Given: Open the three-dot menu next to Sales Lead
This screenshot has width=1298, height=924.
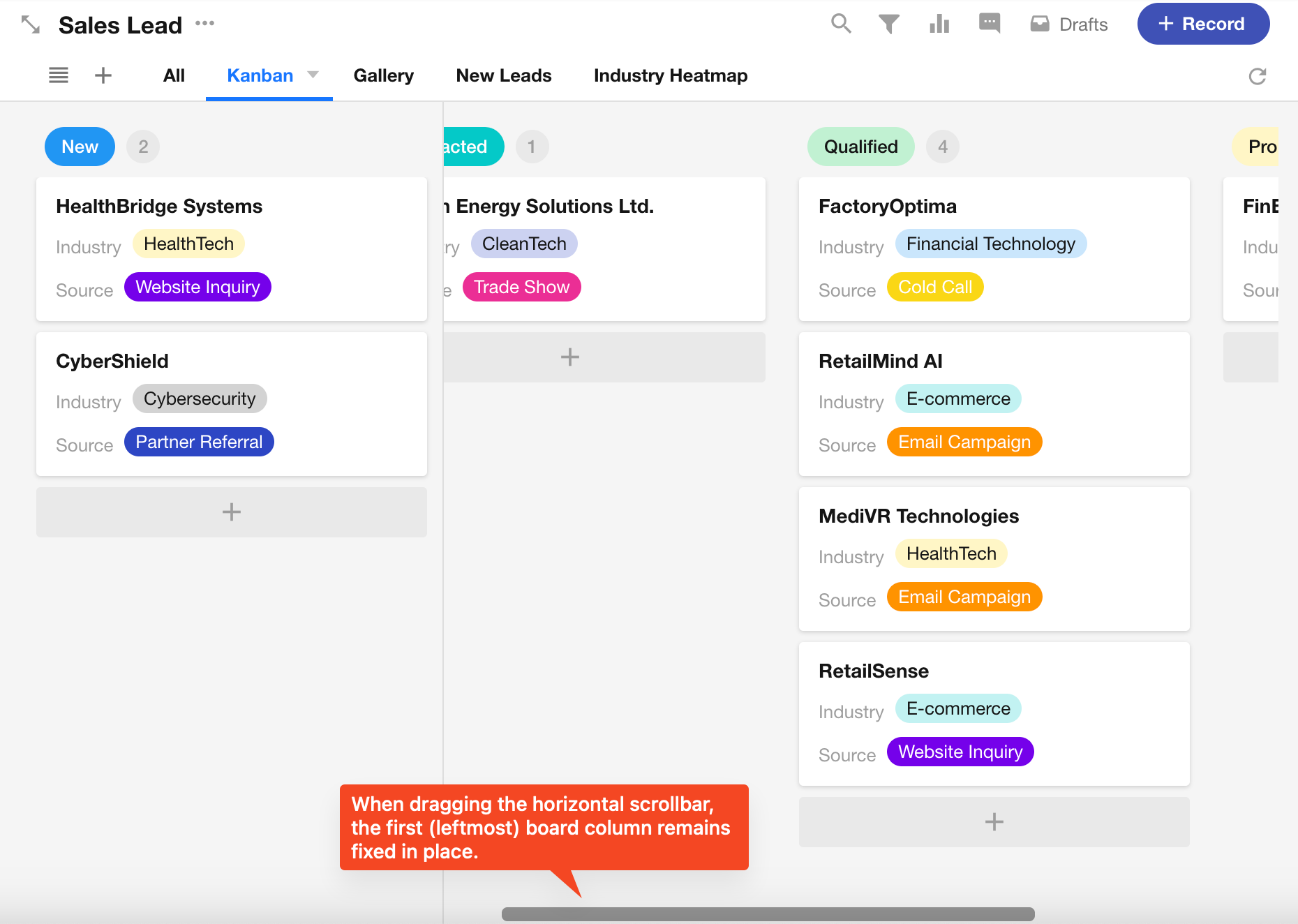Looking at the screenshot, I should [x=205, y=23].
